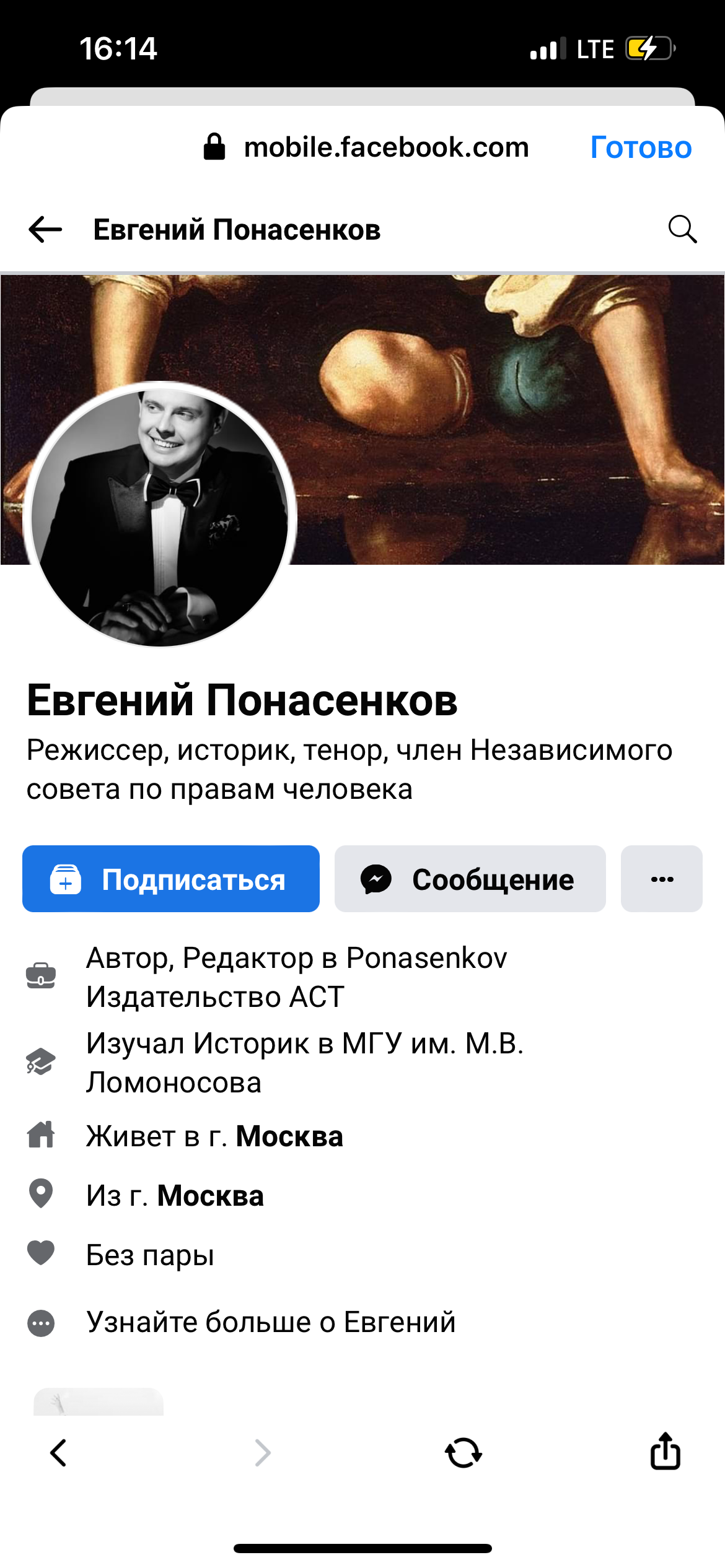Open the circular profile picture

click(160, 515)
